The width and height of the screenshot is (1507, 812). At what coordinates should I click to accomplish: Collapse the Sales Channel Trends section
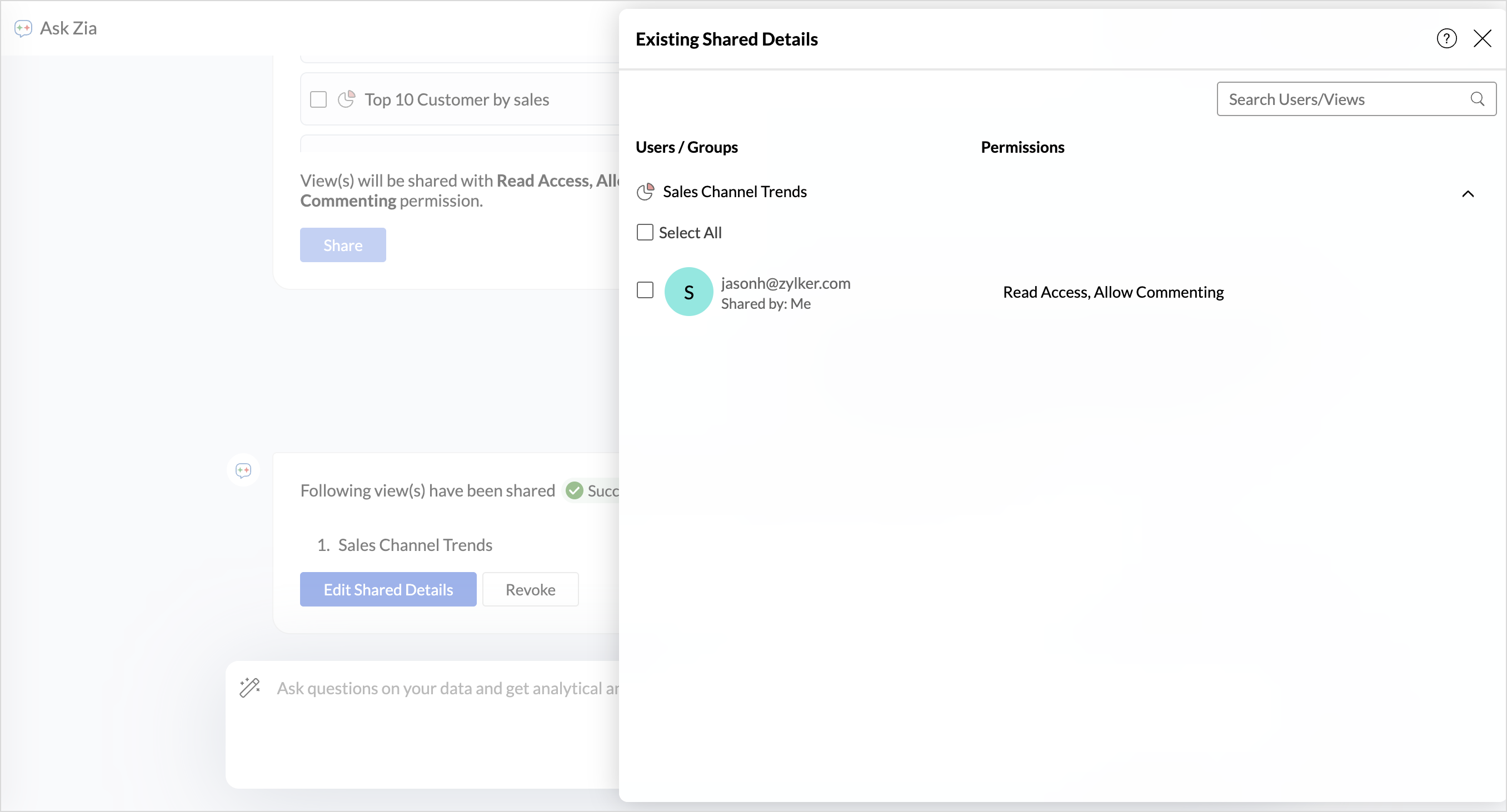tap(1467, 193)
